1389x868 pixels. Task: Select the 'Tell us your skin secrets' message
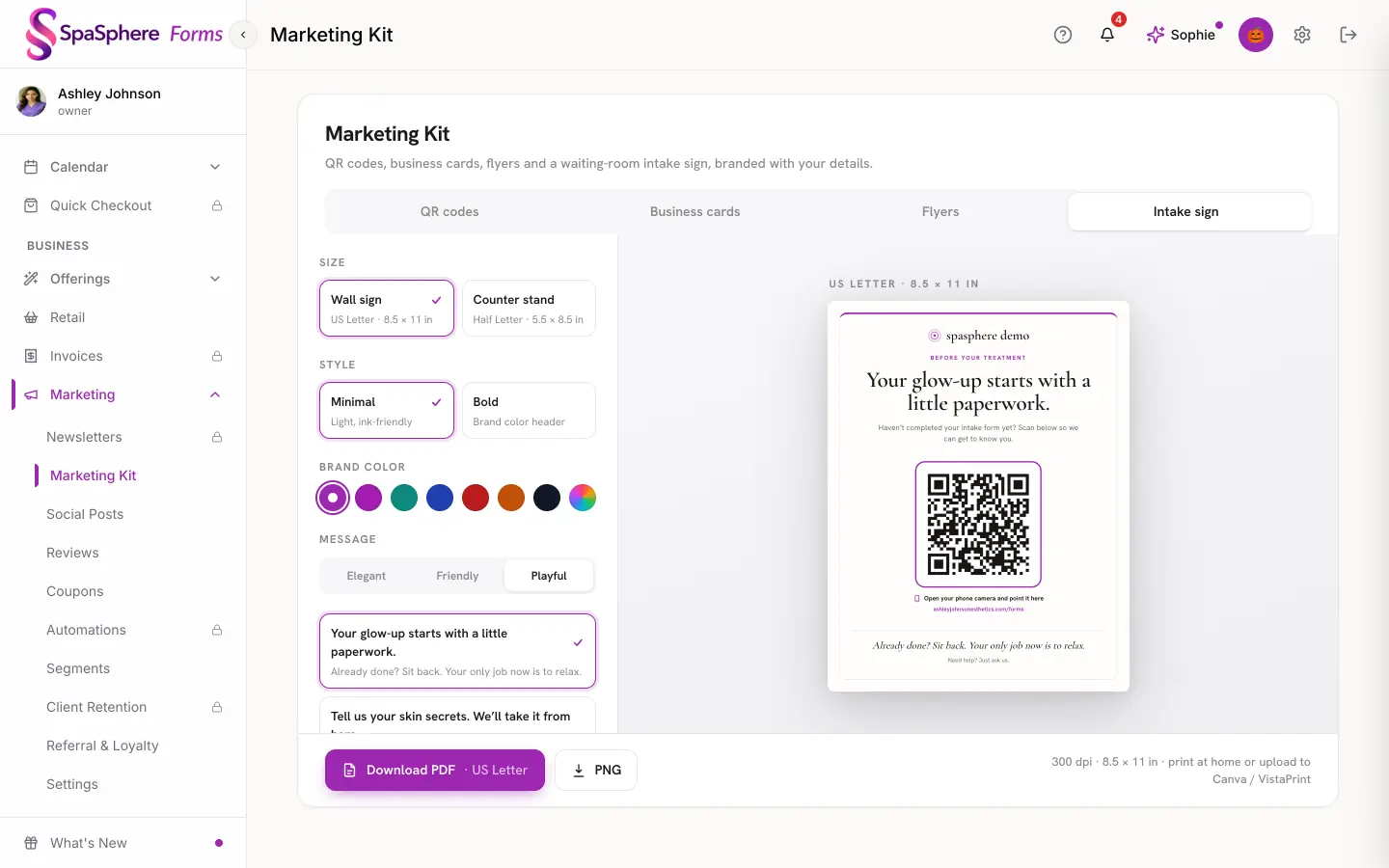tap(457, 716)
